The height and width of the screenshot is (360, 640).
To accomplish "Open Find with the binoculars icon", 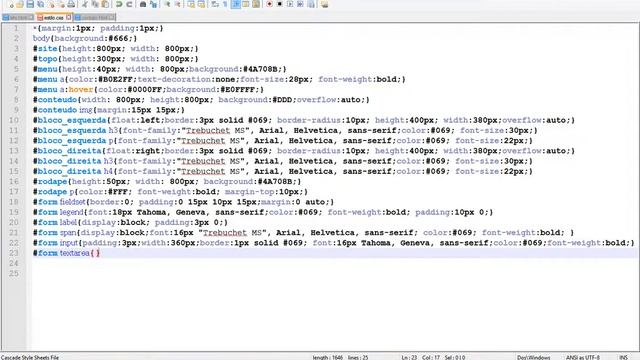I will pyautogui.click(x=143, y=4).
